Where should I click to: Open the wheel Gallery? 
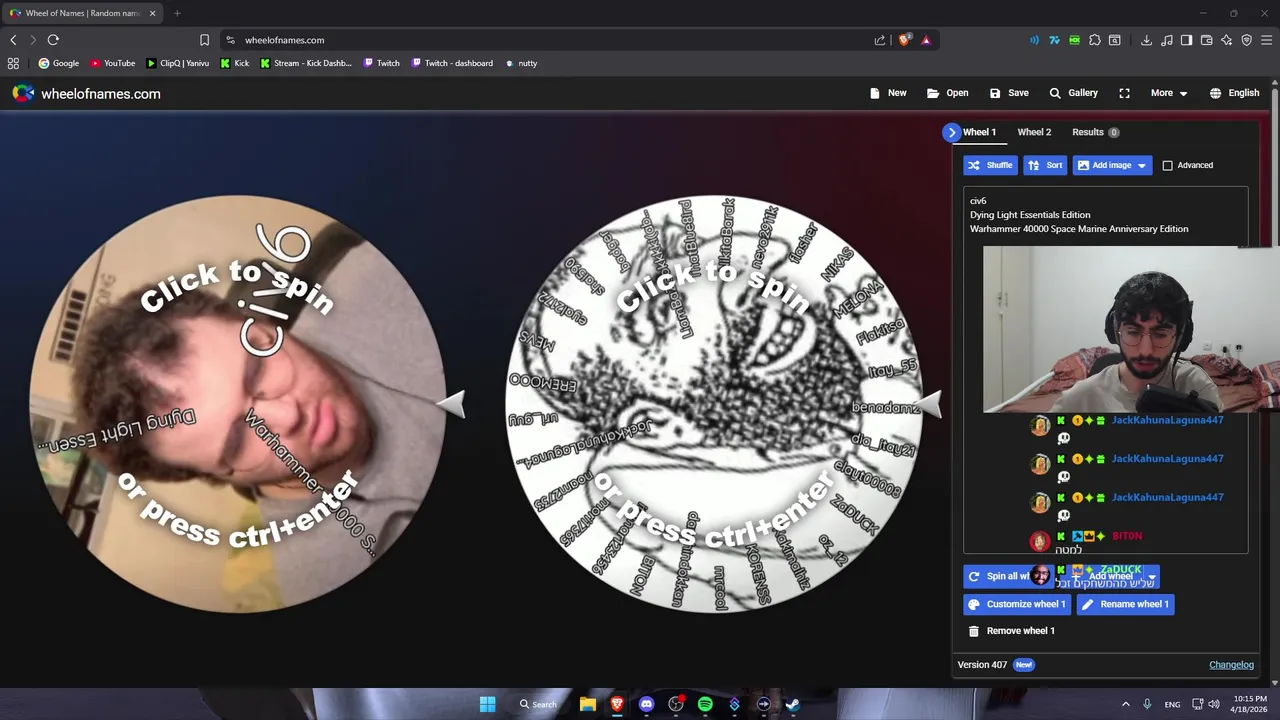point(1073,93)
